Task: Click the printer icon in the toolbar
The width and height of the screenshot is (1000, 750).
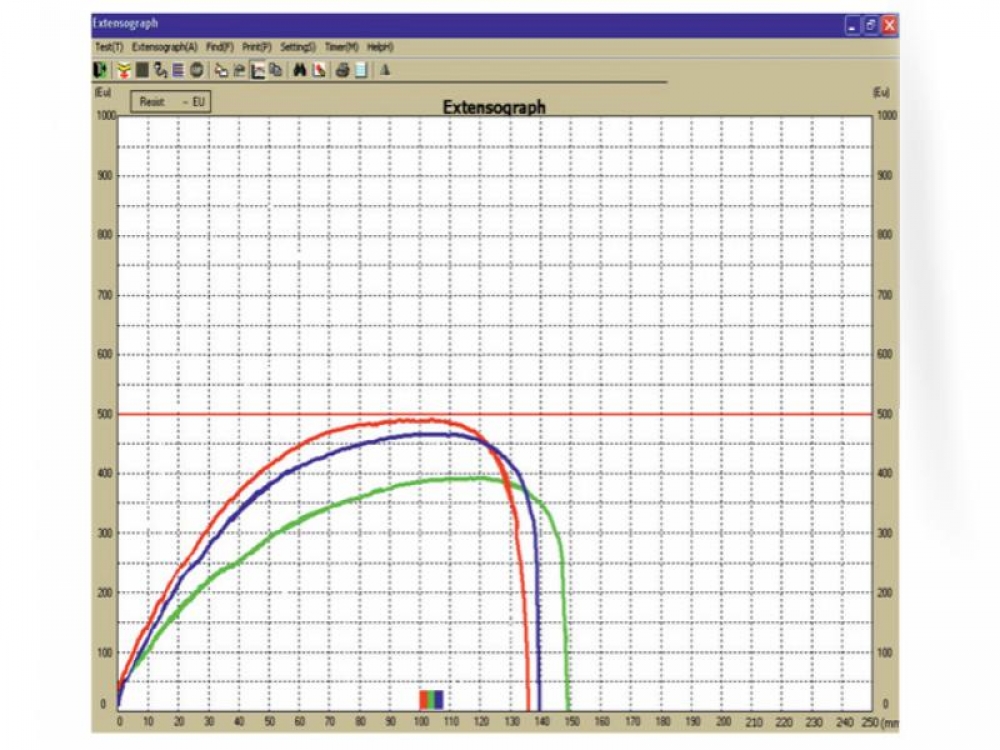Action: coord(343,70)
